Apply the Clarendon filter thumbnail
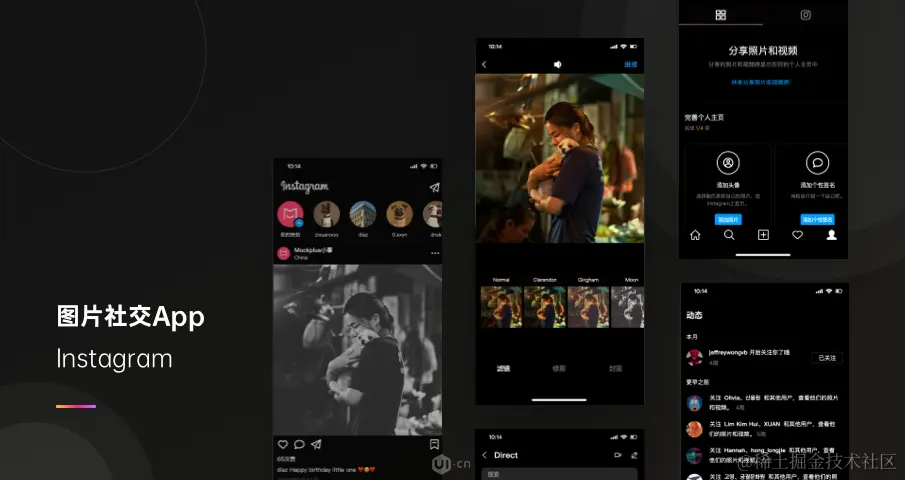The width and height of the screenshot is (905, 480). coord(545,307)
